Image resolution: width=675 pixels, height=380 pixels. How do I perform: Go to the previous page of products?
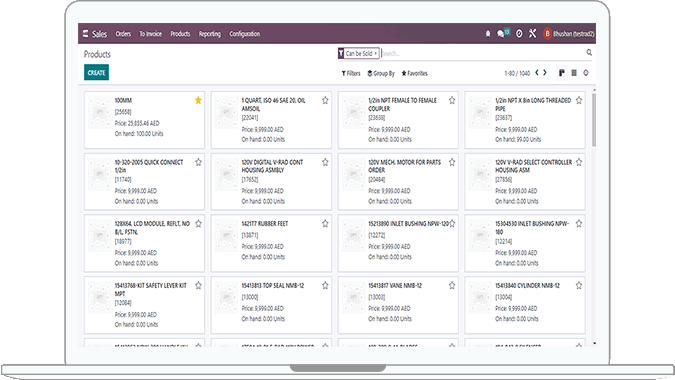tap(537, 73)
